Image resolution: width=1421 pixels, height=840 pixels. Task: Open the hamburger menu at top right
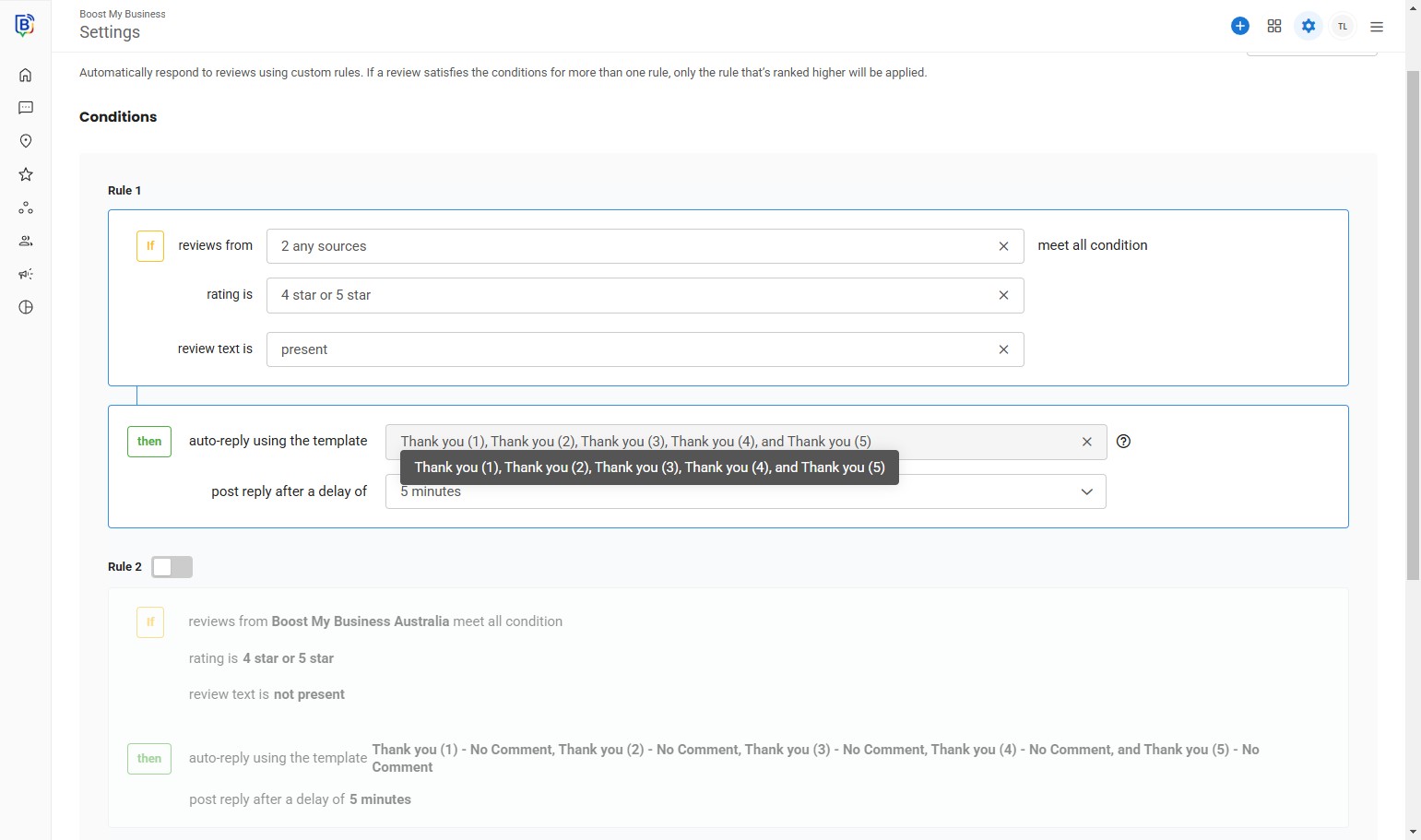[x=1377, y=27]
